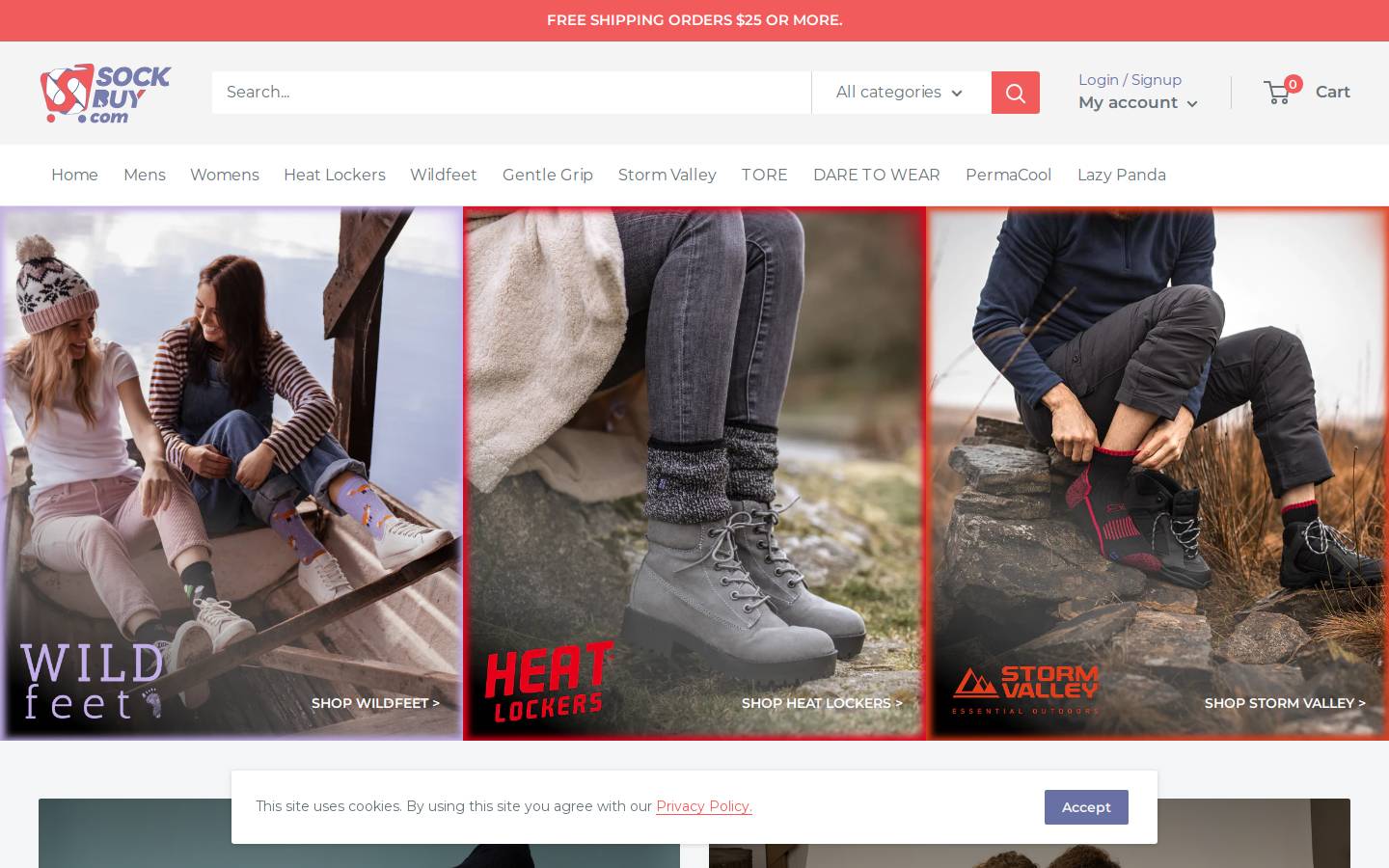
Task: Select Heat Lockers in navigation bar
Action: [x=335, y=175]
